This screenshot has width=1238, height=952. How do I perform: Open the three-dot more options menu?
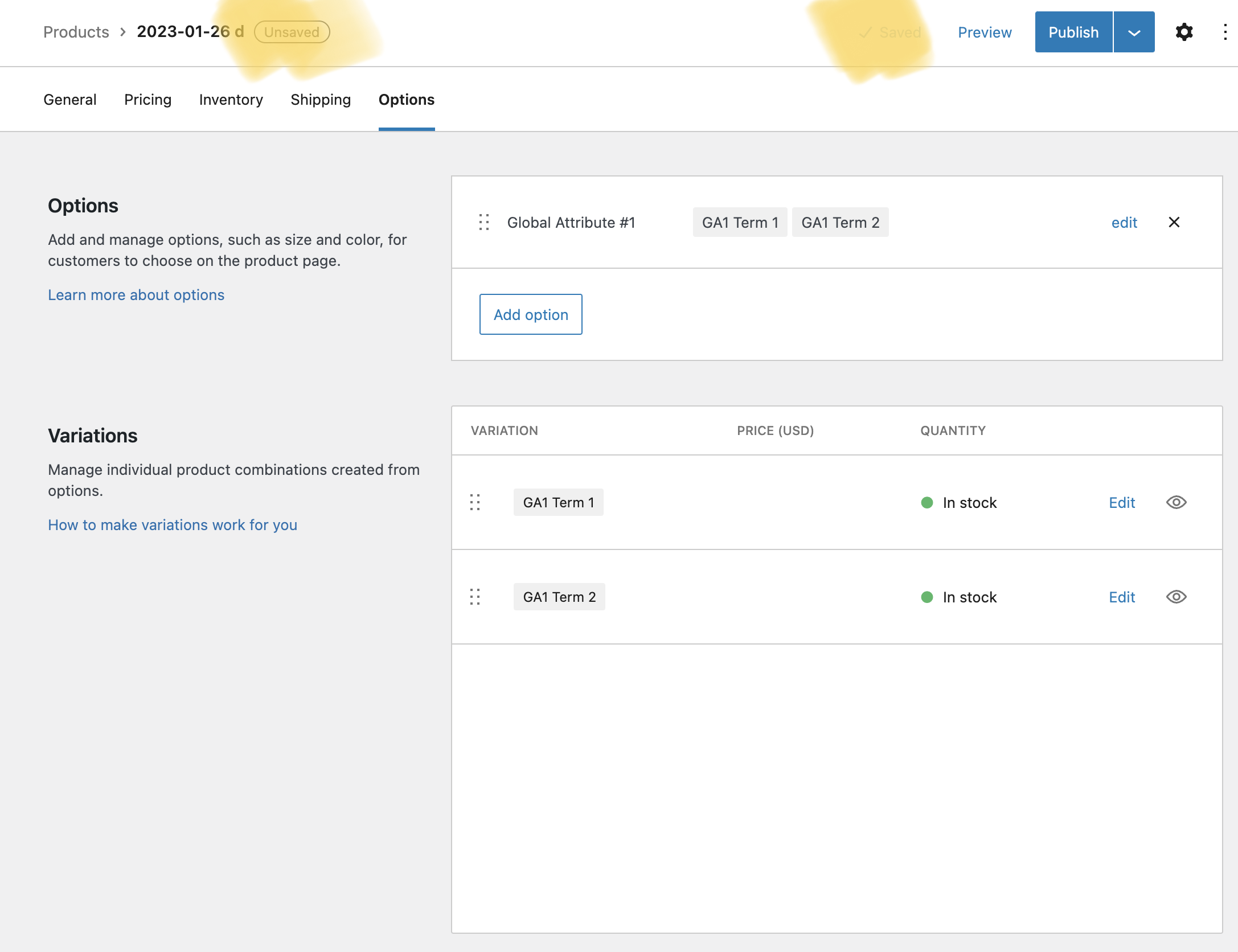pos(1225,32)
